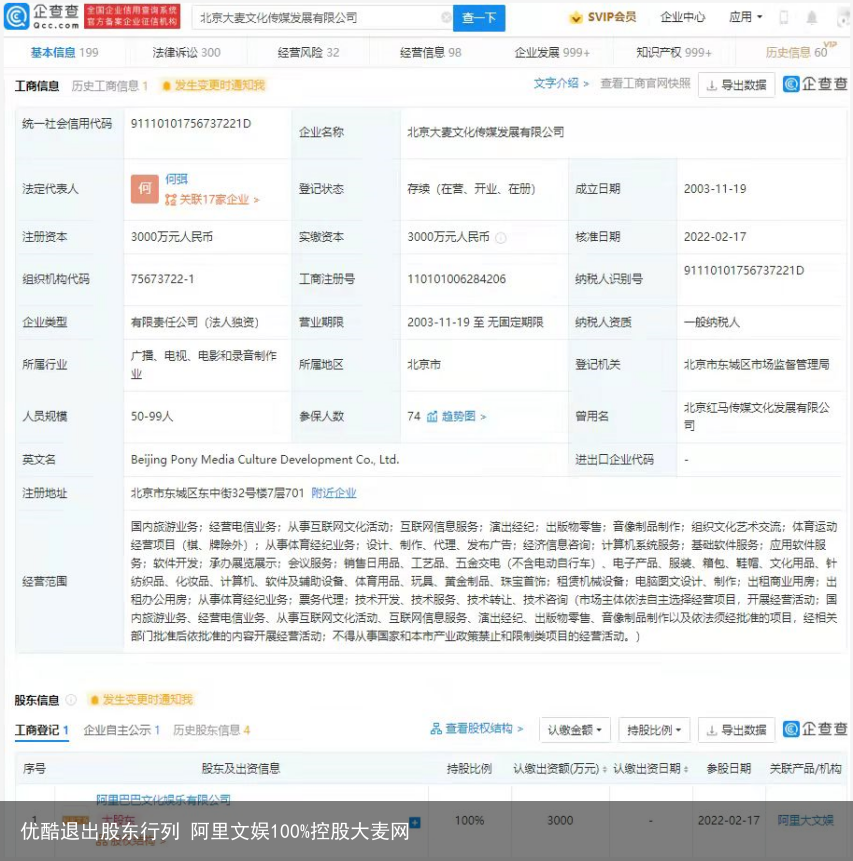Click the 组织机构代码 75673722-1 value
The width and height of the screenshot is (853, 861).
coord(162,279)
